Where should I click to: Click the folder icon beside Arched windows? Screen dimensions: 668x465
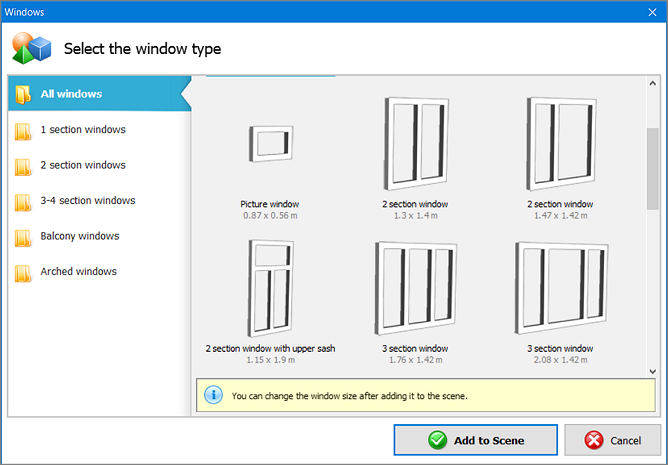[x=23, y=274]
